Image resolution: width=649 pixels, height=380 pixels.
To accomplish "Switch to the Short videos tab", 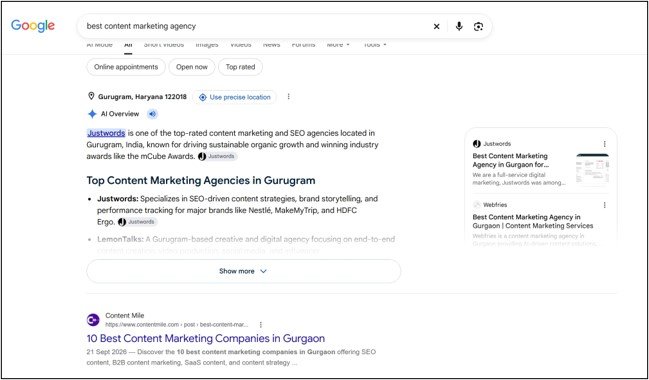I will pos(163,45).
